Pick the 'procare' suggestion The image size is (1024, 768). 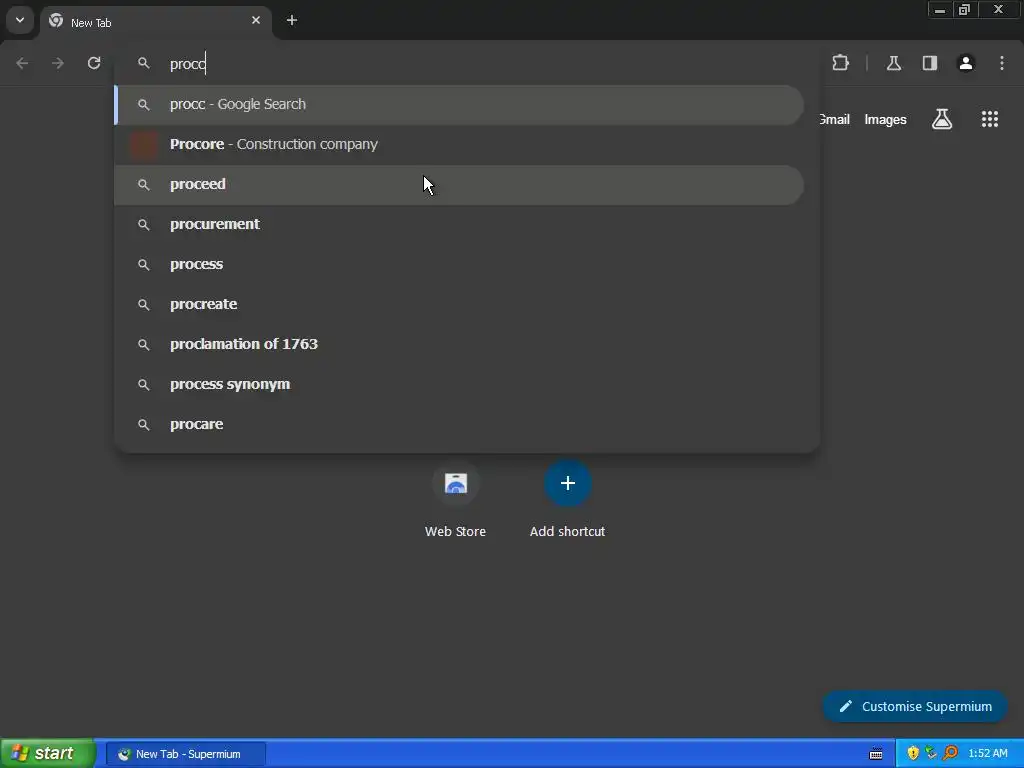pos(459,424)
